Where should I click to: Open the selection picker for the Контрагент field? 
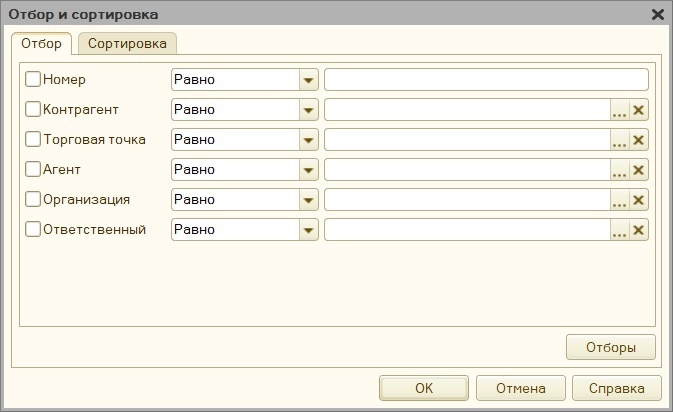tap(619, 110)
